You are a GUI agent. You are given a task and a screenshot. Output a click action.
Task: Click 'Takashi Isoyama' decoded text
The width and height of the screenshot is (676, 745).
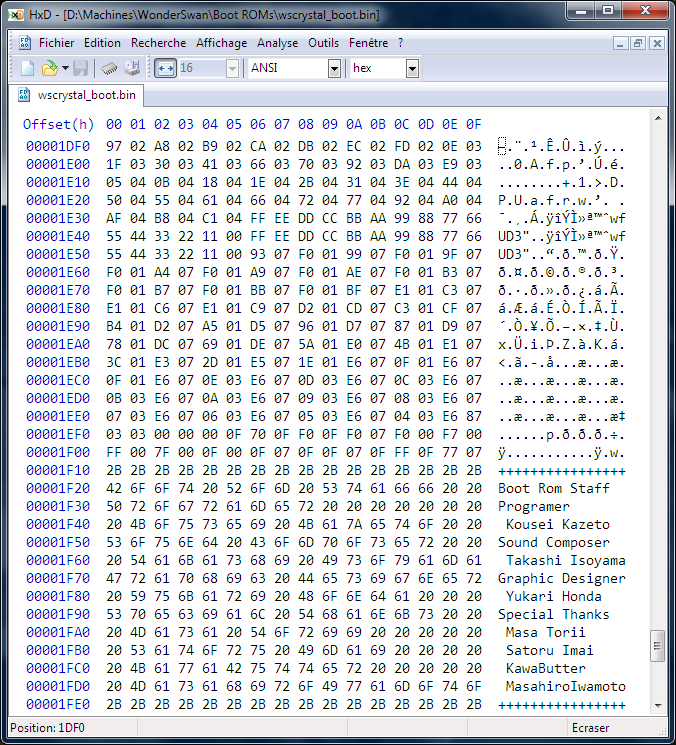click(x=565, y=561)
